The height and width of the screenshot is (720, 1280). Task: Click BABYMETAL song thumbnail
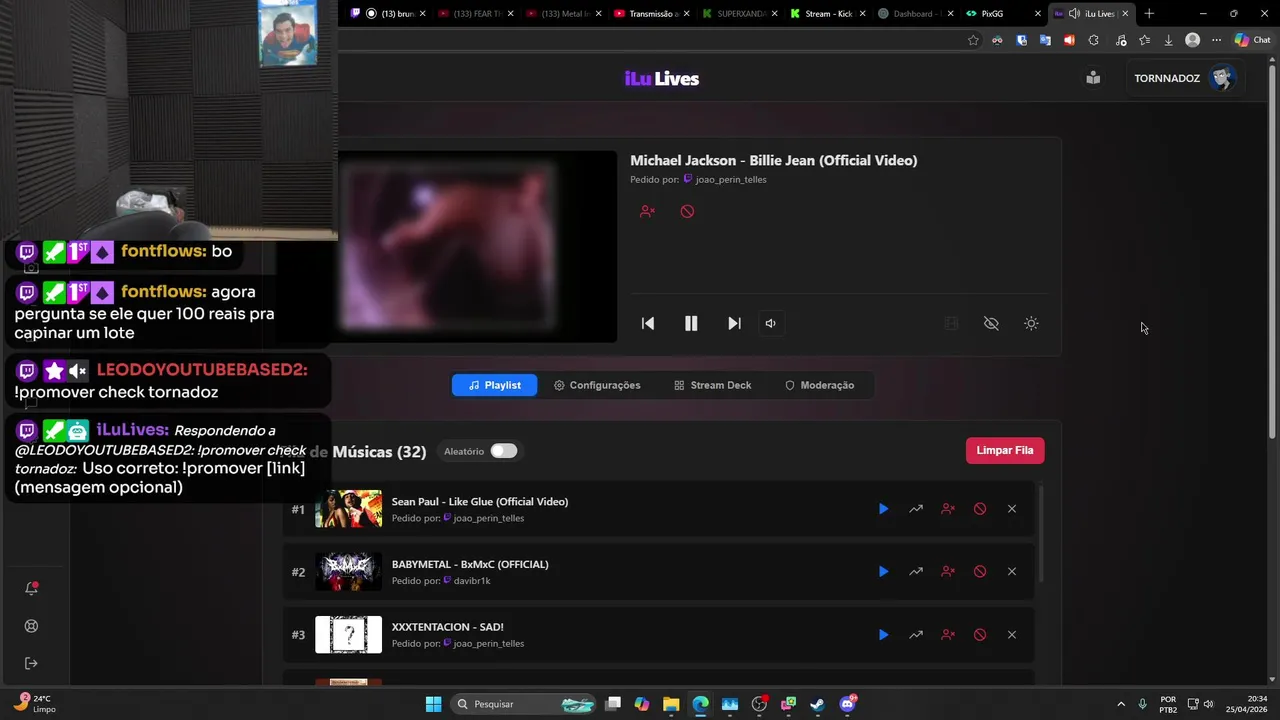(348, 572)
